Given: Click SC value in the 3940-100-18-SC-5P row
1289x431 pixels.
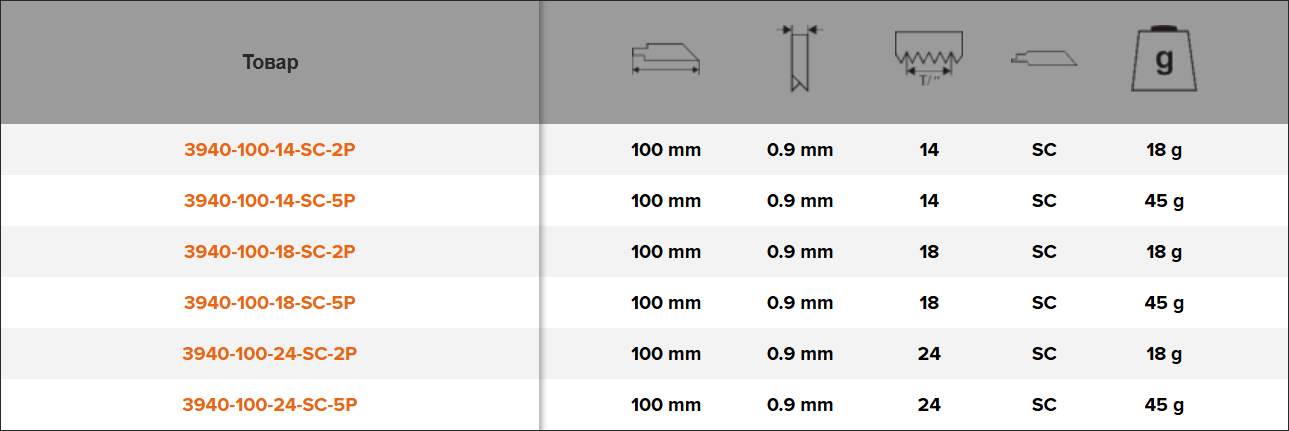Looking at the screenshot, I should point(1044,303).
